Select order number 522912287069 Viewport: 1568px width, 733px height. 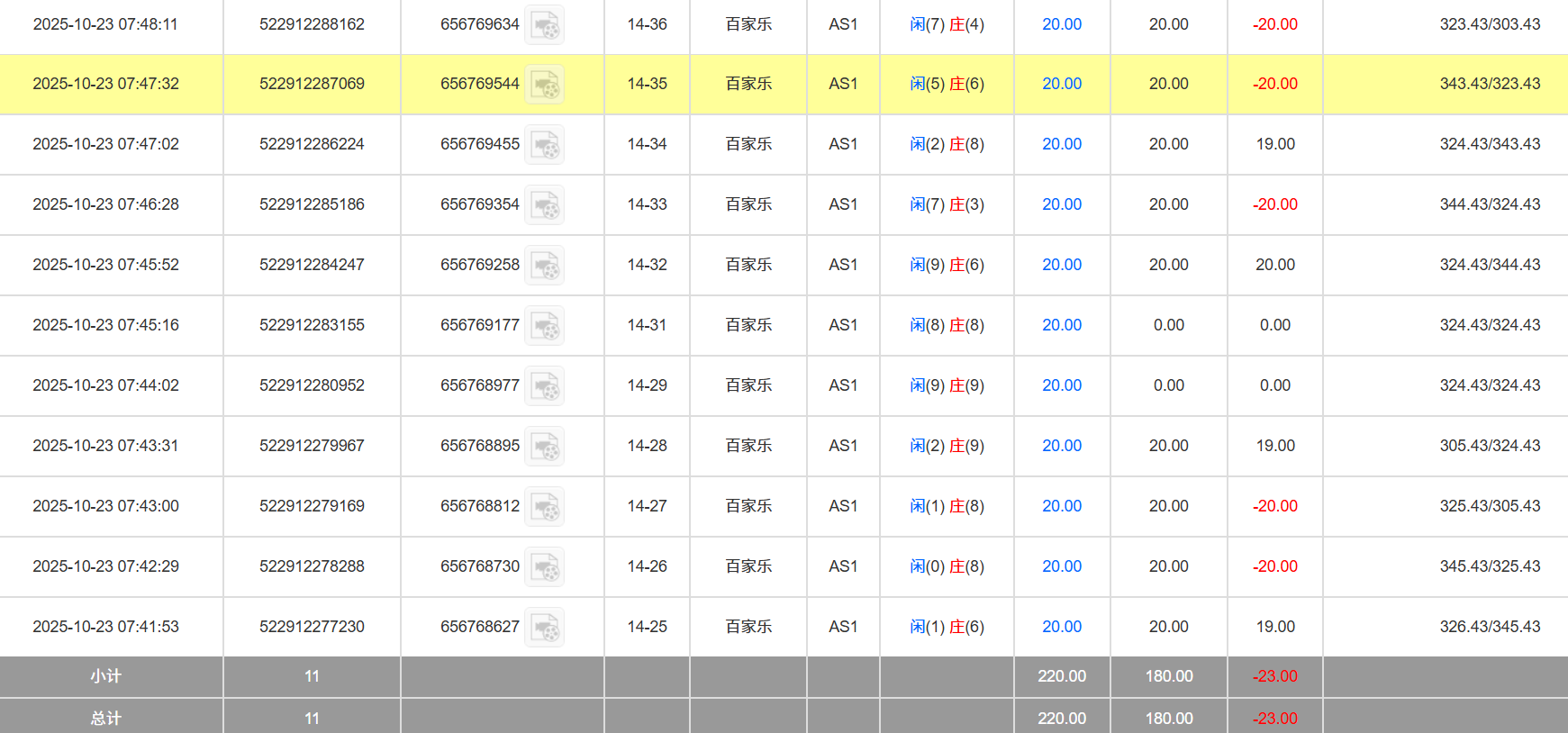(312, 84)
